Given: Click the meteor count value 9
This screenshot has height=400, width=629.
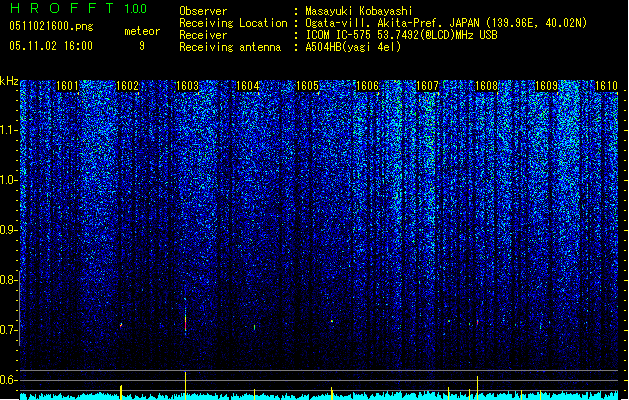Looking at the screenshot, I should 142,46.
